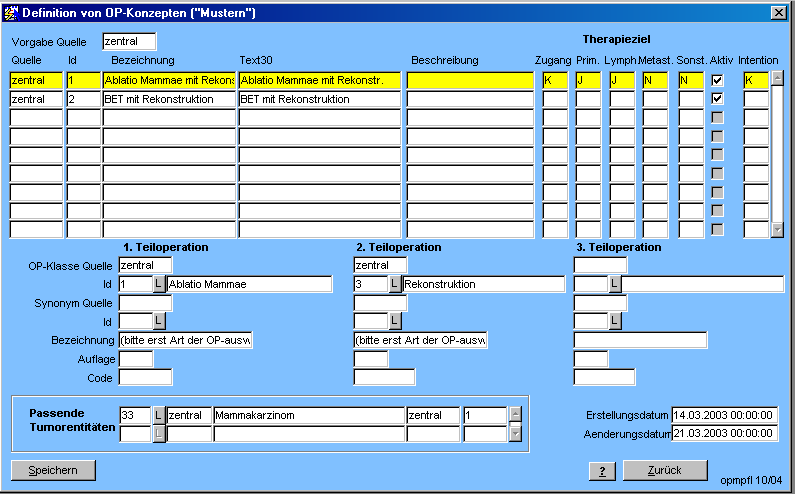
Task: Click L lookup for 3. Teiloperation OP-Klasse Id
Action: [x=615, y=285]
